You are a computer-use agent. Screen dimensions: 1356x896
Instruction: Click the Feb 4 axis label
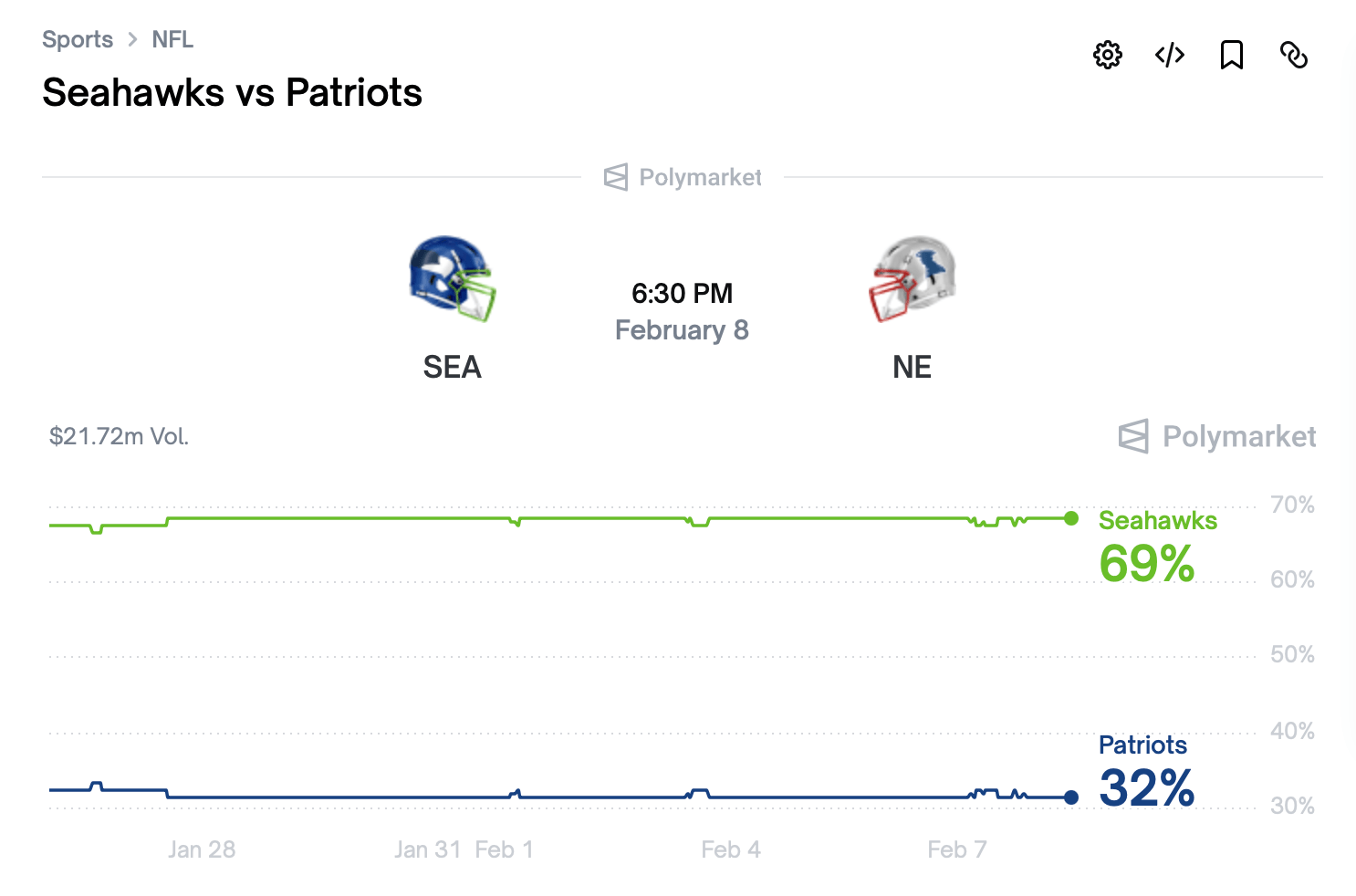pos(730,849)
